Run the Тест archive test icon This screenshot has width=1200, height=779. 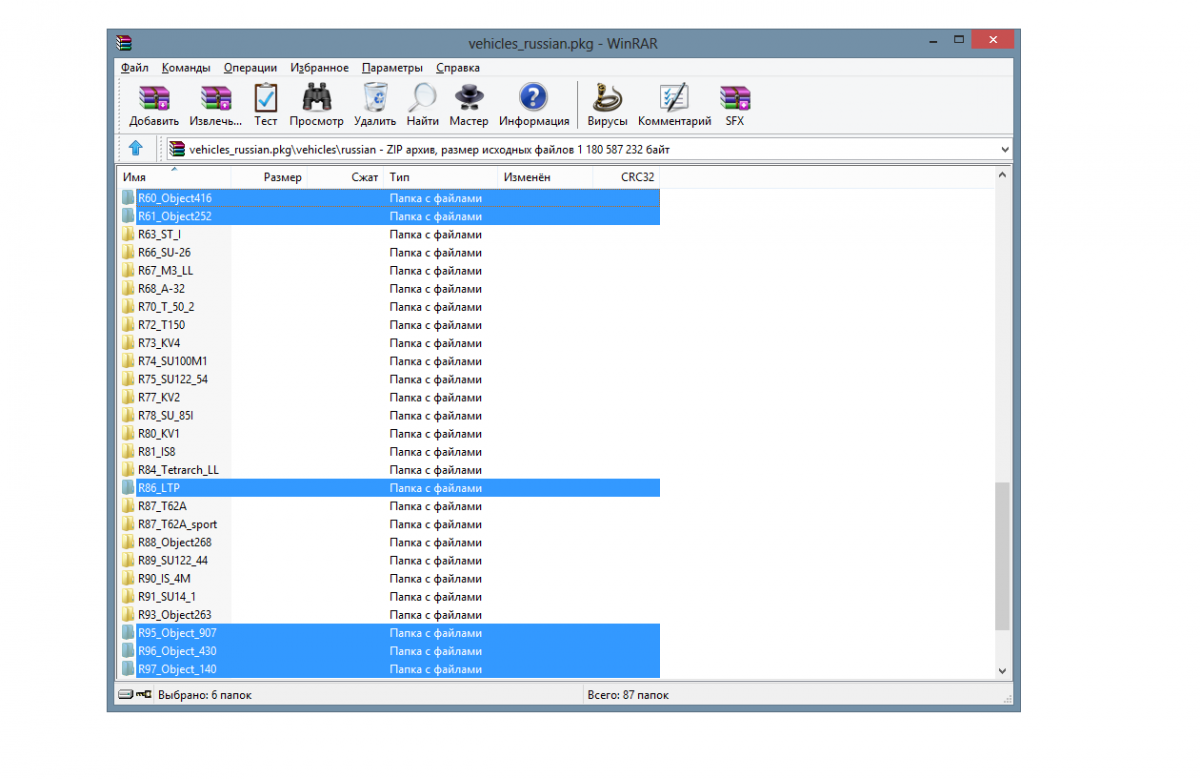point(265,97)
